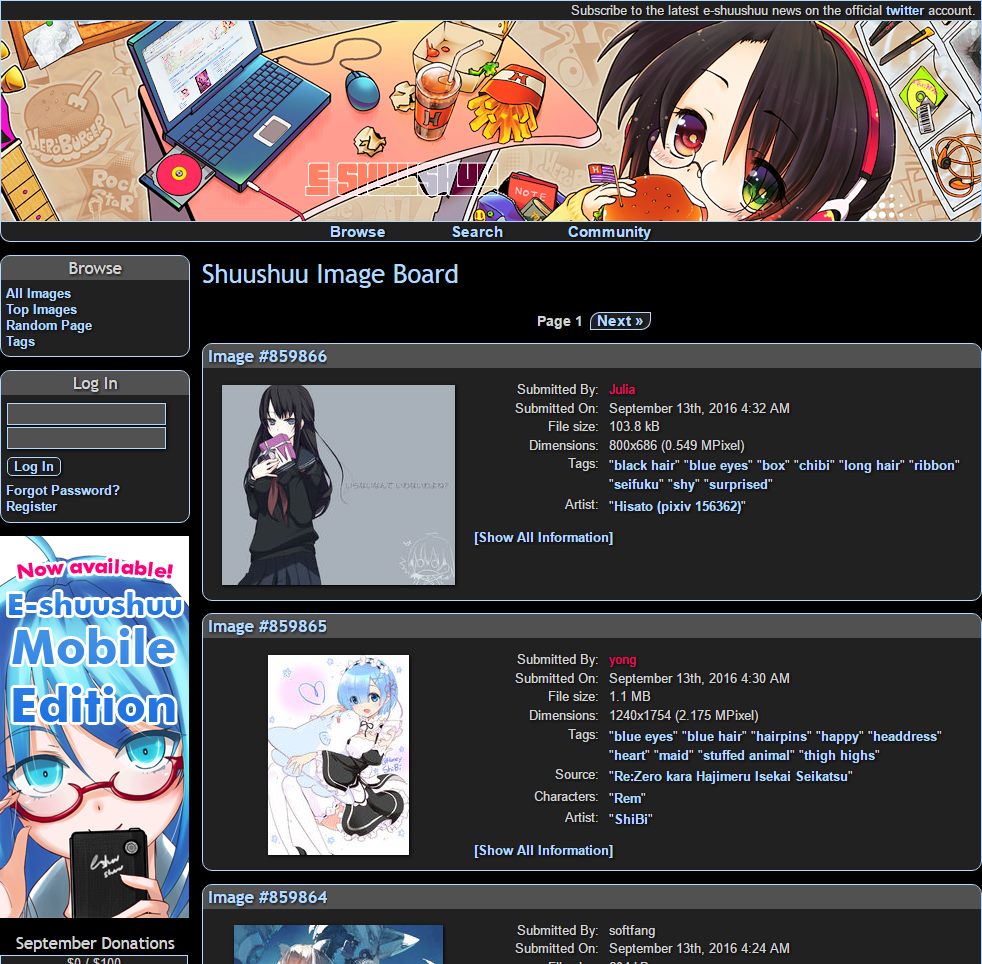The width and height of the screenshot is (982, 964).
Task: Select the "chibi" tag
Action: click(814, 465)
